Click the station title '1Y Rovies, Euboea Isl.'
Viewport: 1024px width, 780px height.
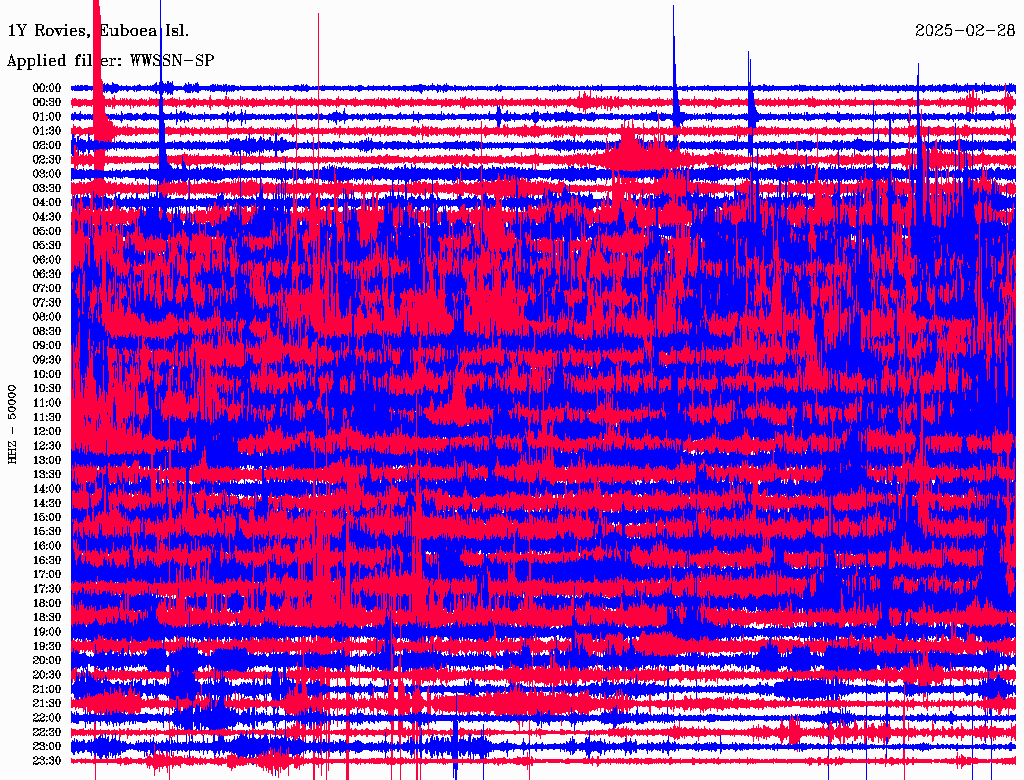click(x=98, y=31)
